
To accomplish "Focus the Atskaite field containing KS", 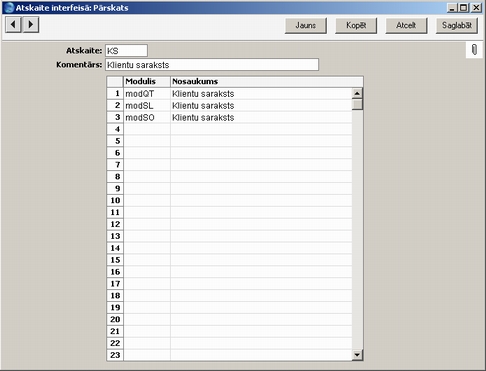I will point(126,51).
